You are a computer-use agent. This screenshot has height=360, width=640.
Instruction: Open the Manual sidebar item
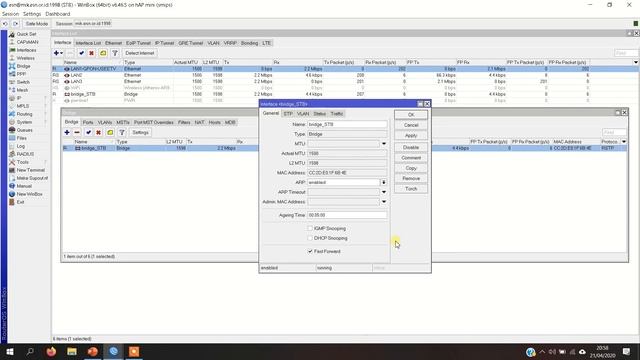24,186
